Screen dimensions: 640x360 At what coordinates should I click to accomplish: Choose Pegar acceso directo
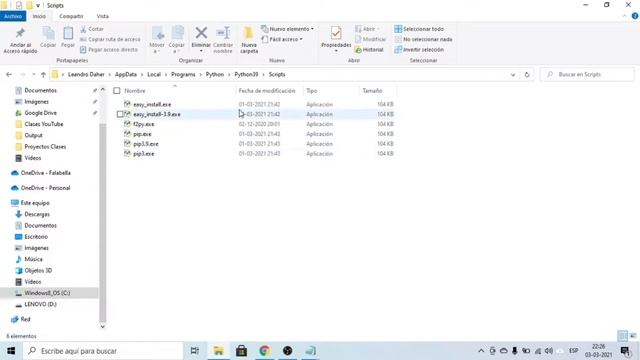(x=109, y=49)
